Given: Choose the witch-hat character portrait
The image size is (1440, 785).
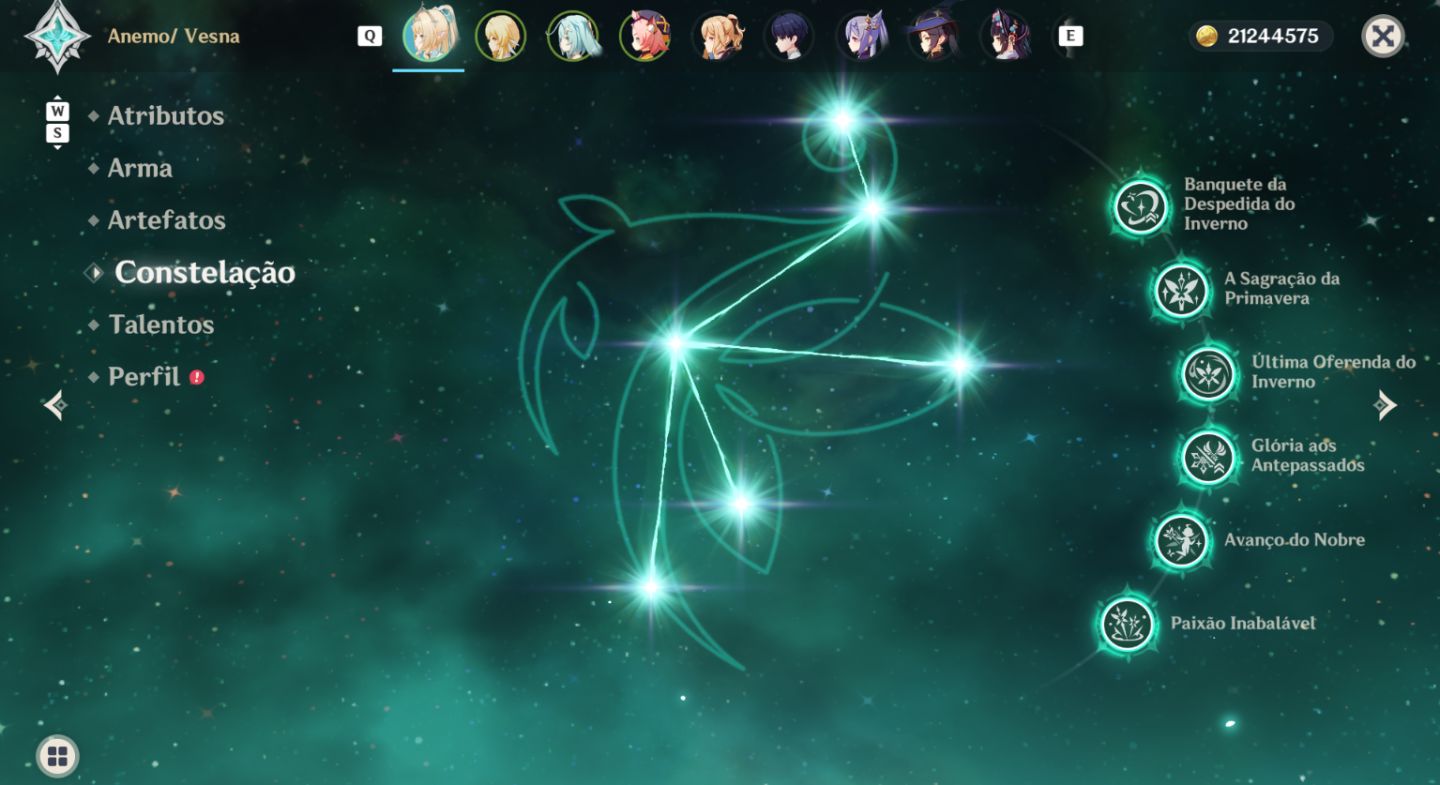Looking at the screenshot, I should click(933, 36).
